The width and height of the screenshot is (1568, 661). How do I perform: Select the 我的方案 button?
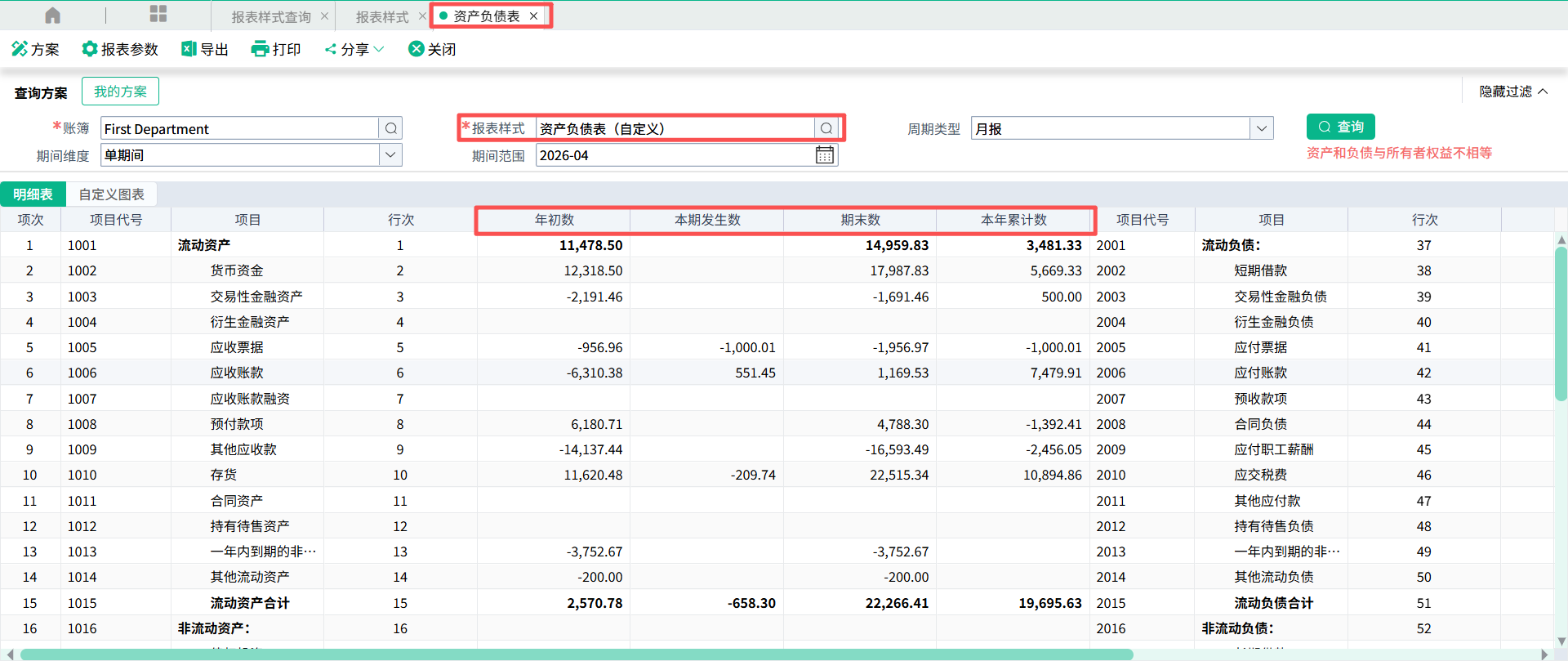click(120, 92)
